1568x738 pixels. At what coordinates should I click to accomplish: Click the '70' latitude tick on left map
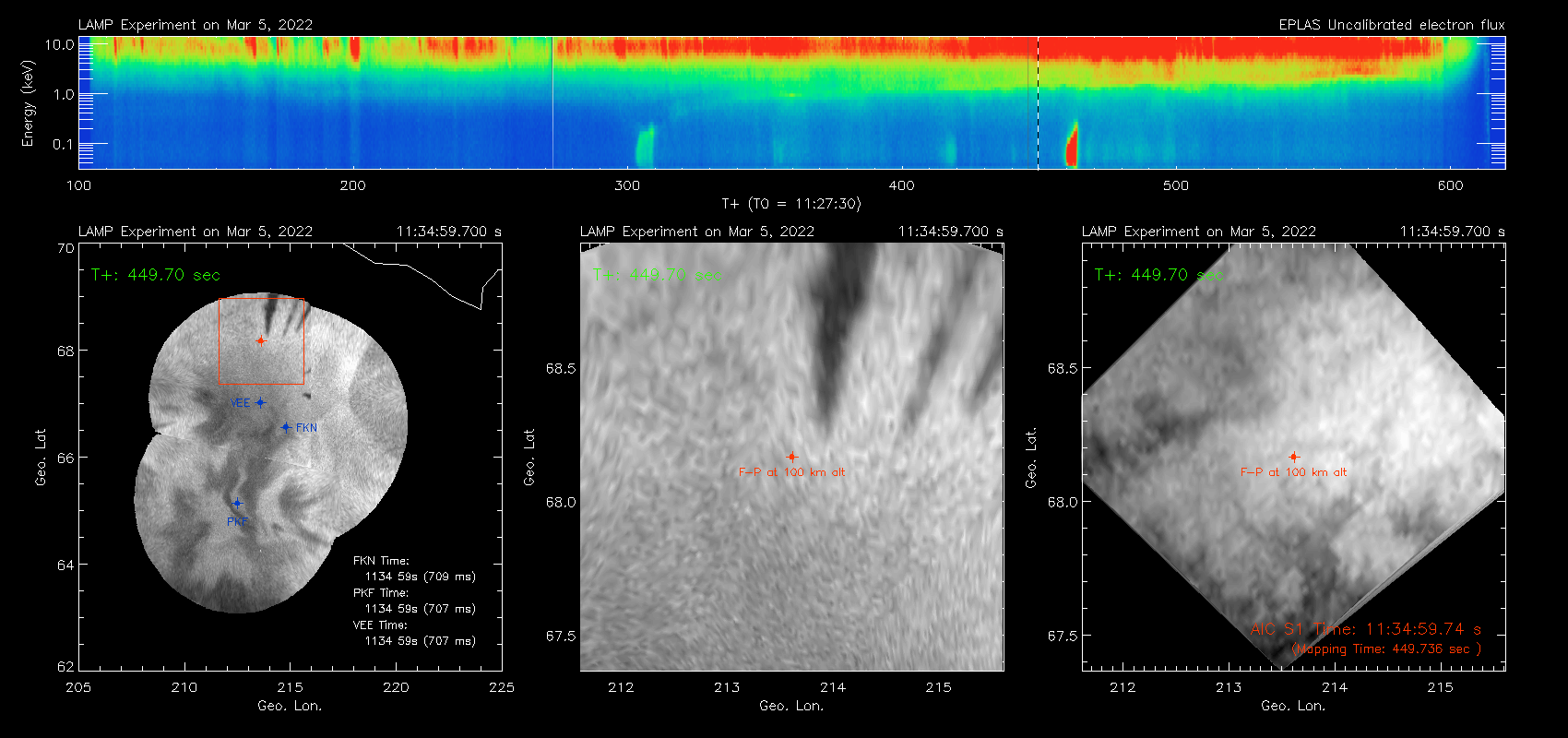[x=65, y=248]
